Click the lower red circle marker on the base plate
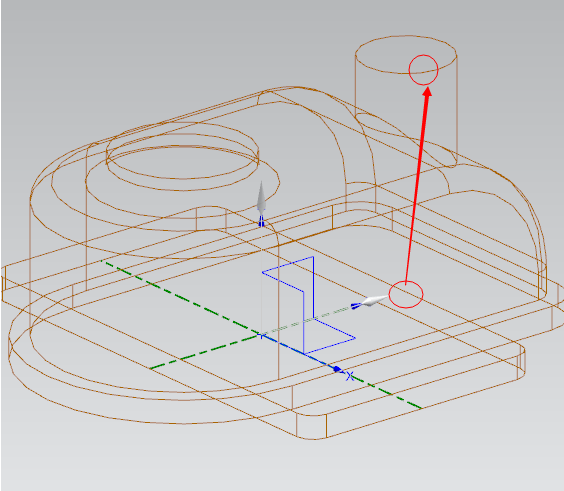 (406, 295)
